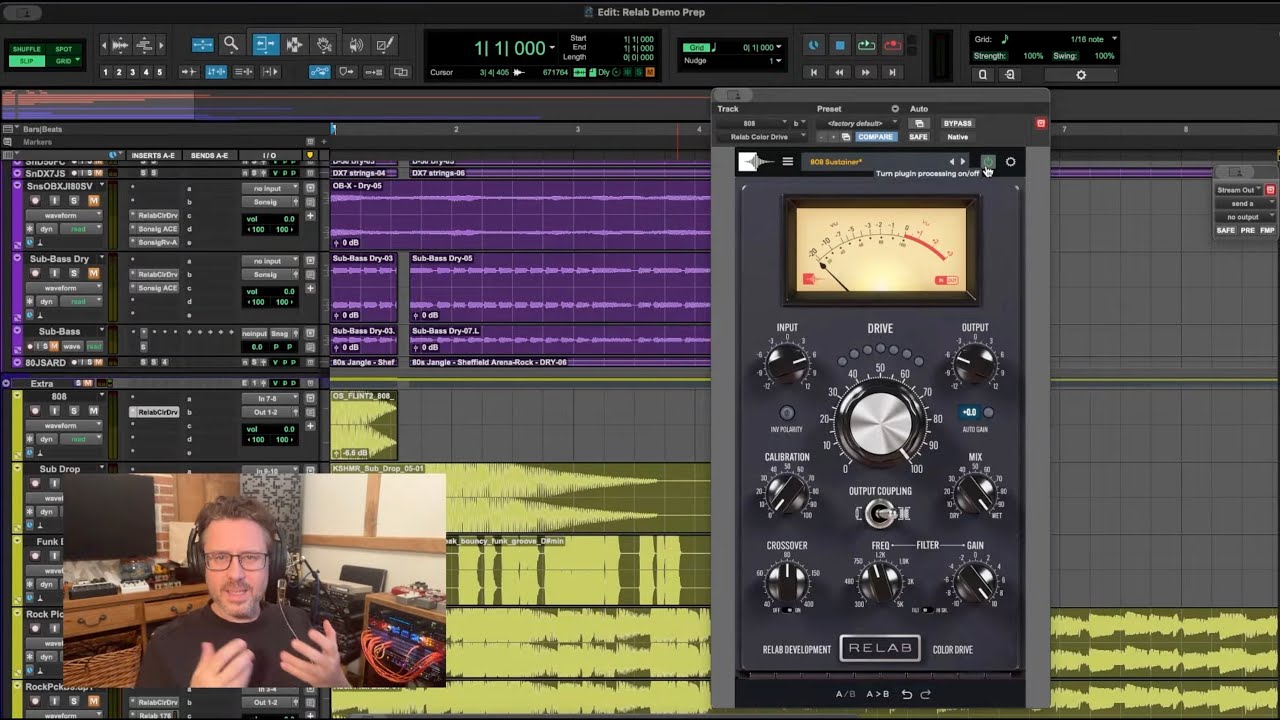Image resolution: width=1280 pixels, height=720 pixels.
Task: Click the Redo arrow in plugin footer
Action: (925, 694)
